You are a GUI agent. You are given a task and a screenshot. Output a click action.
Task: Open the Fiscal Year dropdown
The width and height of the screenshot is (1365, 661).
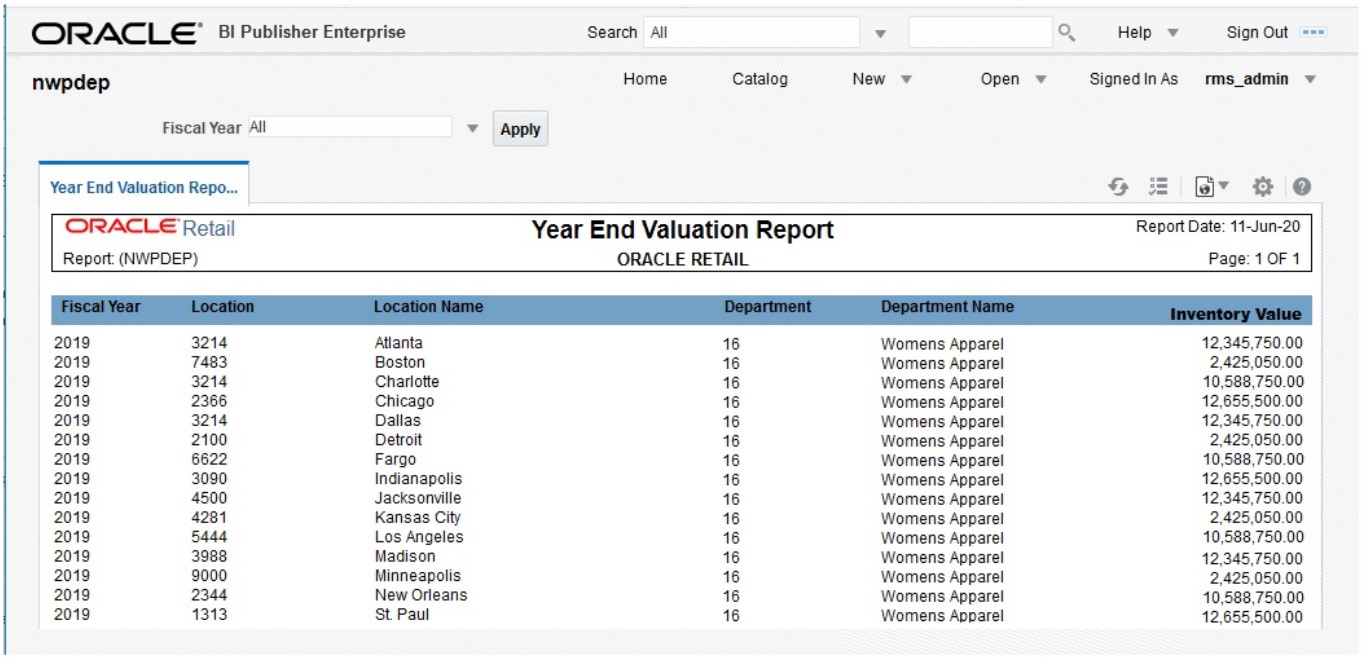pos(475,128)
